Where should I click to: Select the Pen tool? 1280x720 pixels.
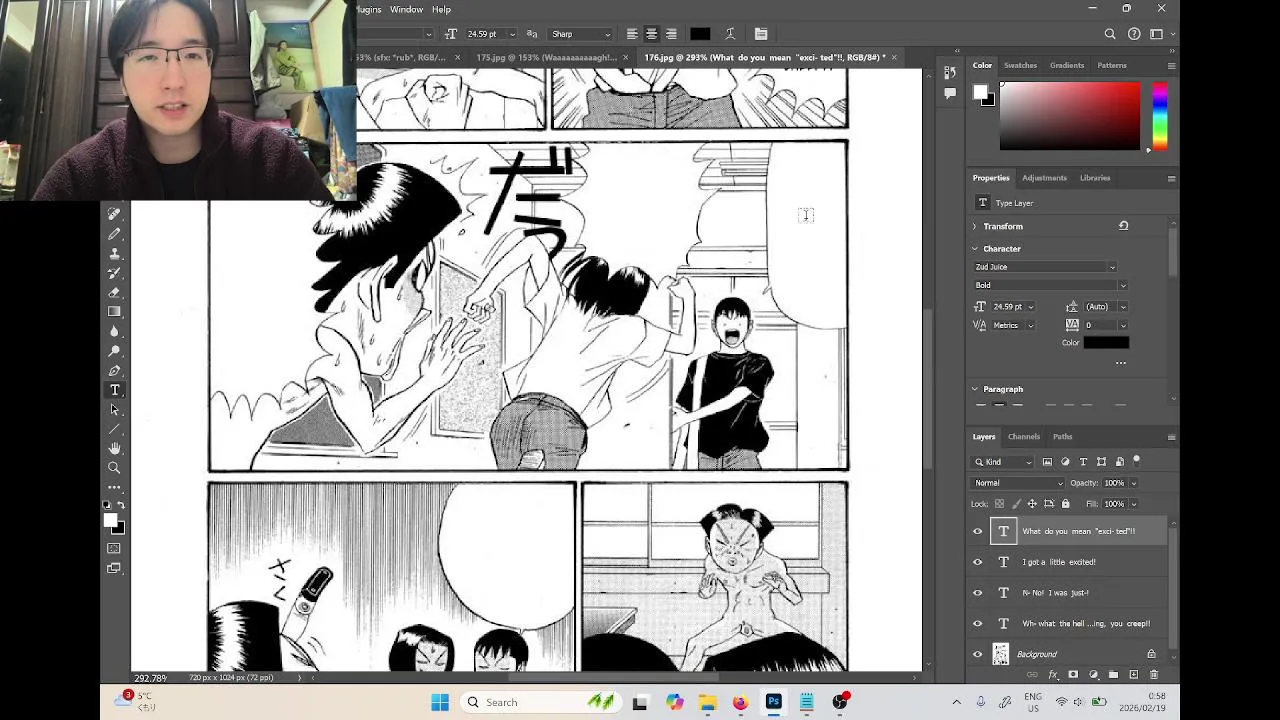pyautogui.click(x=114, y=370)
